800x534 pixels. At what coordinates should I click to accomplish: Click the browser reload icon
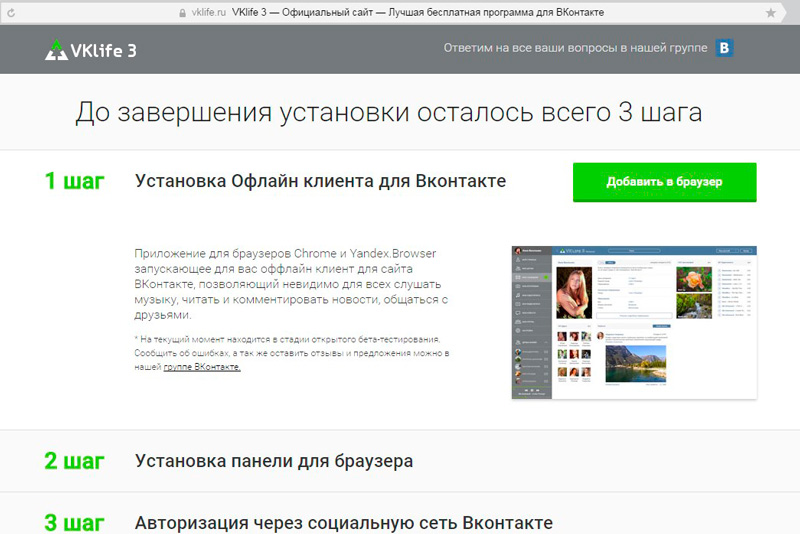click(x=11, y=13)
